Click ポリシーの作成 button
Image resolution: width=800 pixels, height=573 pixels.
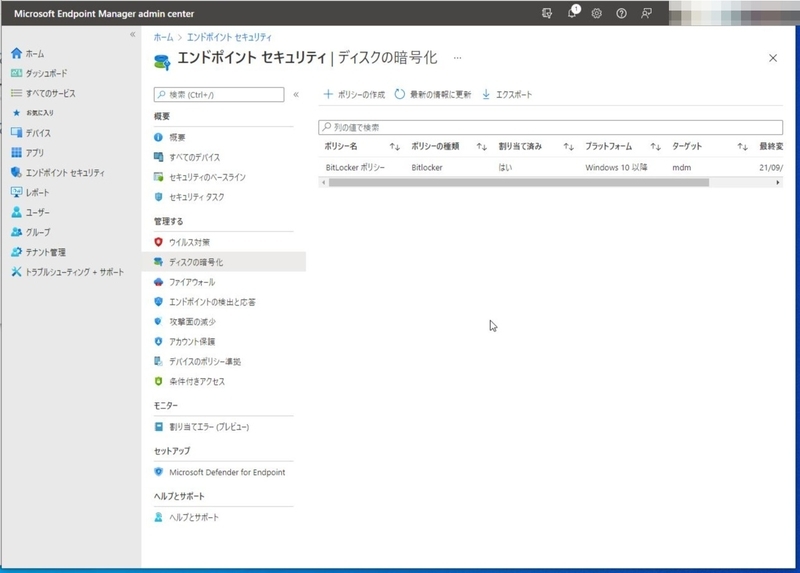point(355,94)
